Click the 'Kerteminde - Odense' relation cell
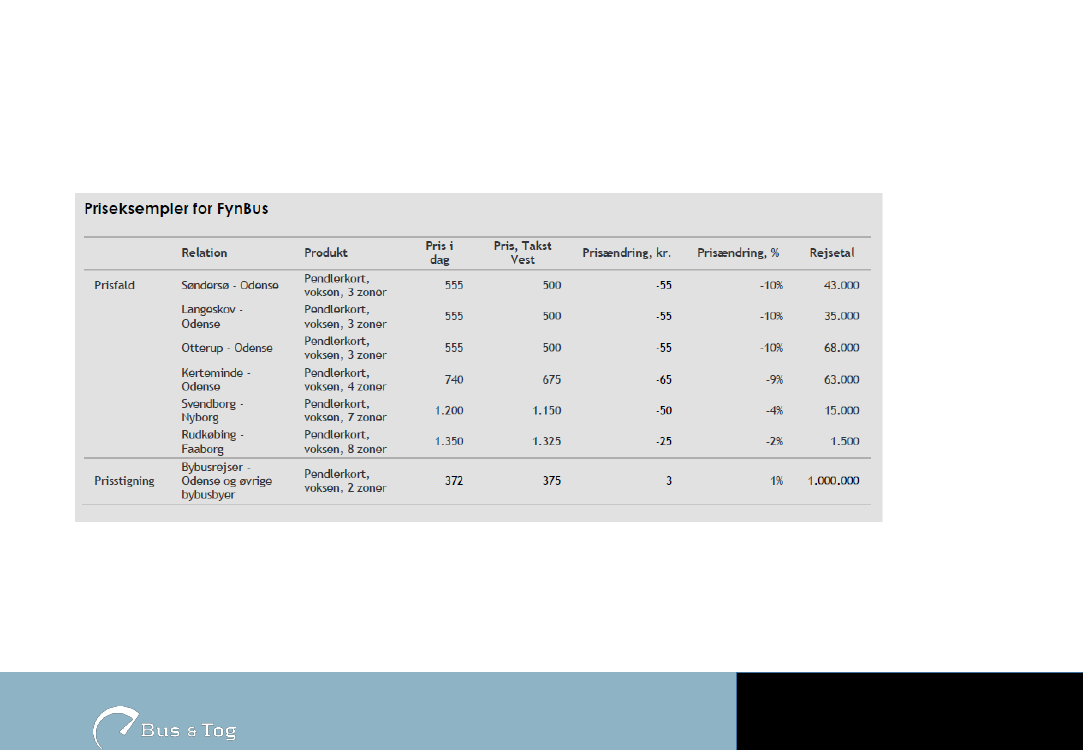 (x=216, y=379)
